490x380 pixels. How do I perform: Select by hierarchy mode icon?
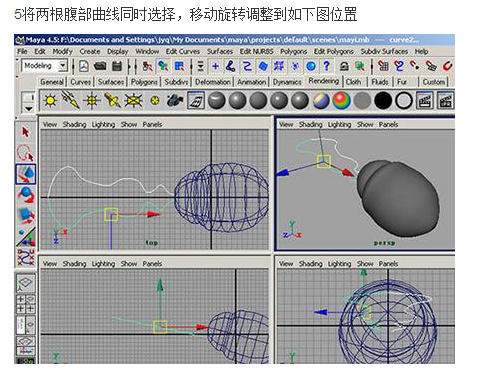tap(147, 66)
